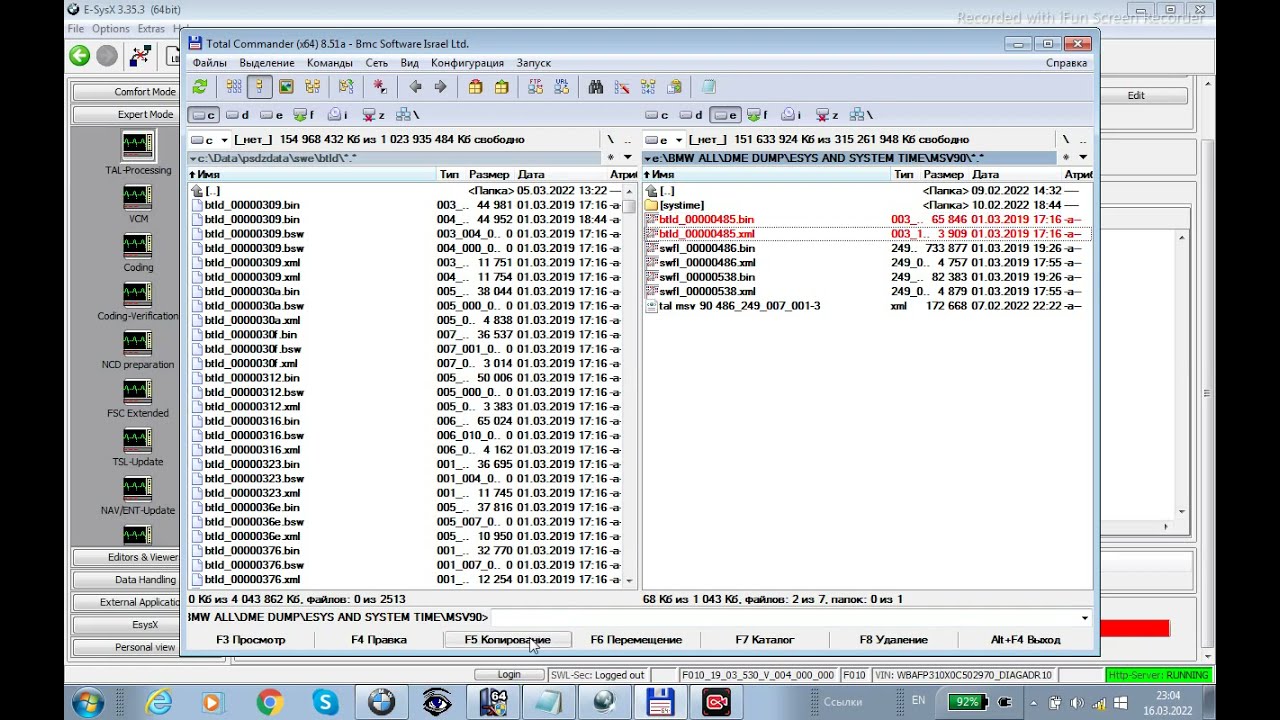Select tal msv 90 486_249_007_001-3 file
Viewport: 1280px width, 720px height.
coord(739,306)
